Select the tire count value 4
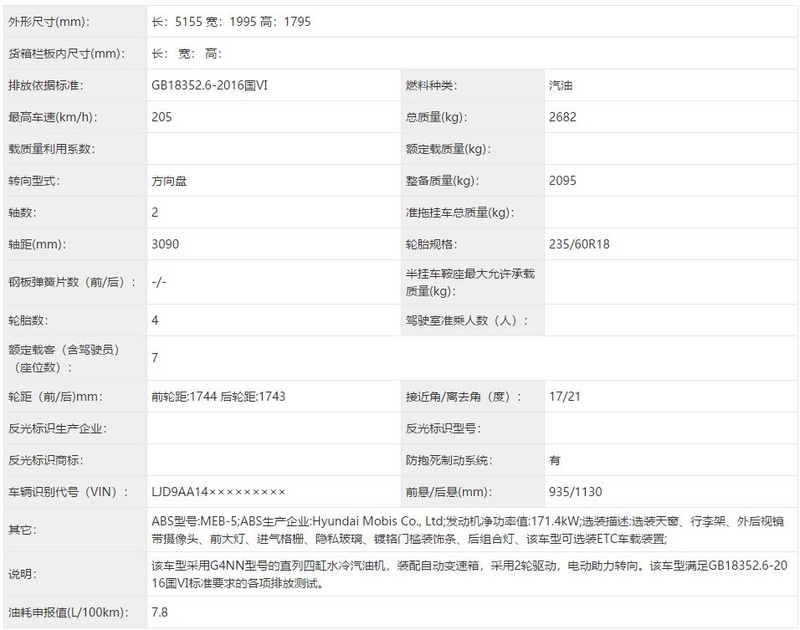The width and height of the screenshot is (800, 630). pos(155,321)
